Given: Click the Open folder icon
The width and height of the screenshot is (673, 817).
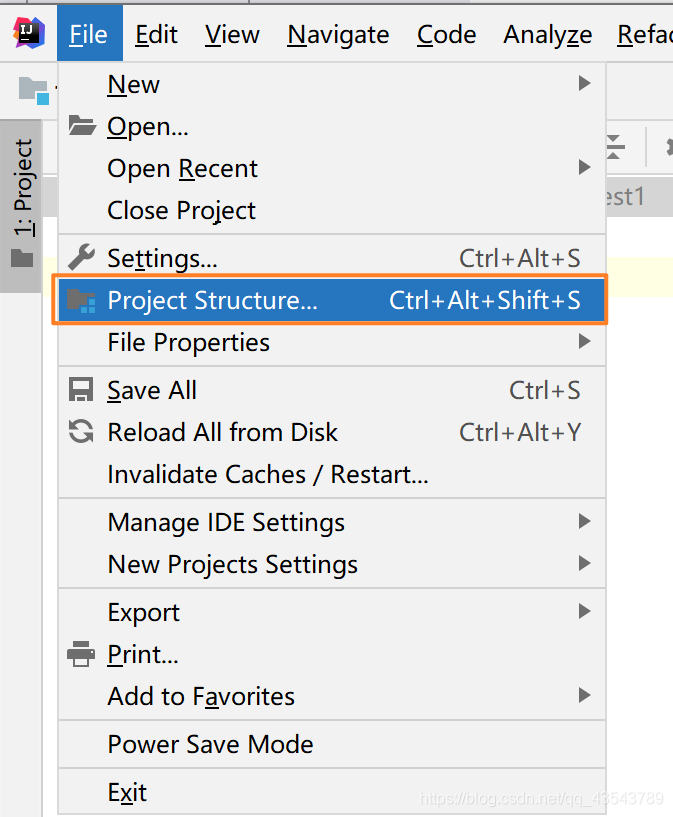Looking at the screenshot, I should pos(81,126).
